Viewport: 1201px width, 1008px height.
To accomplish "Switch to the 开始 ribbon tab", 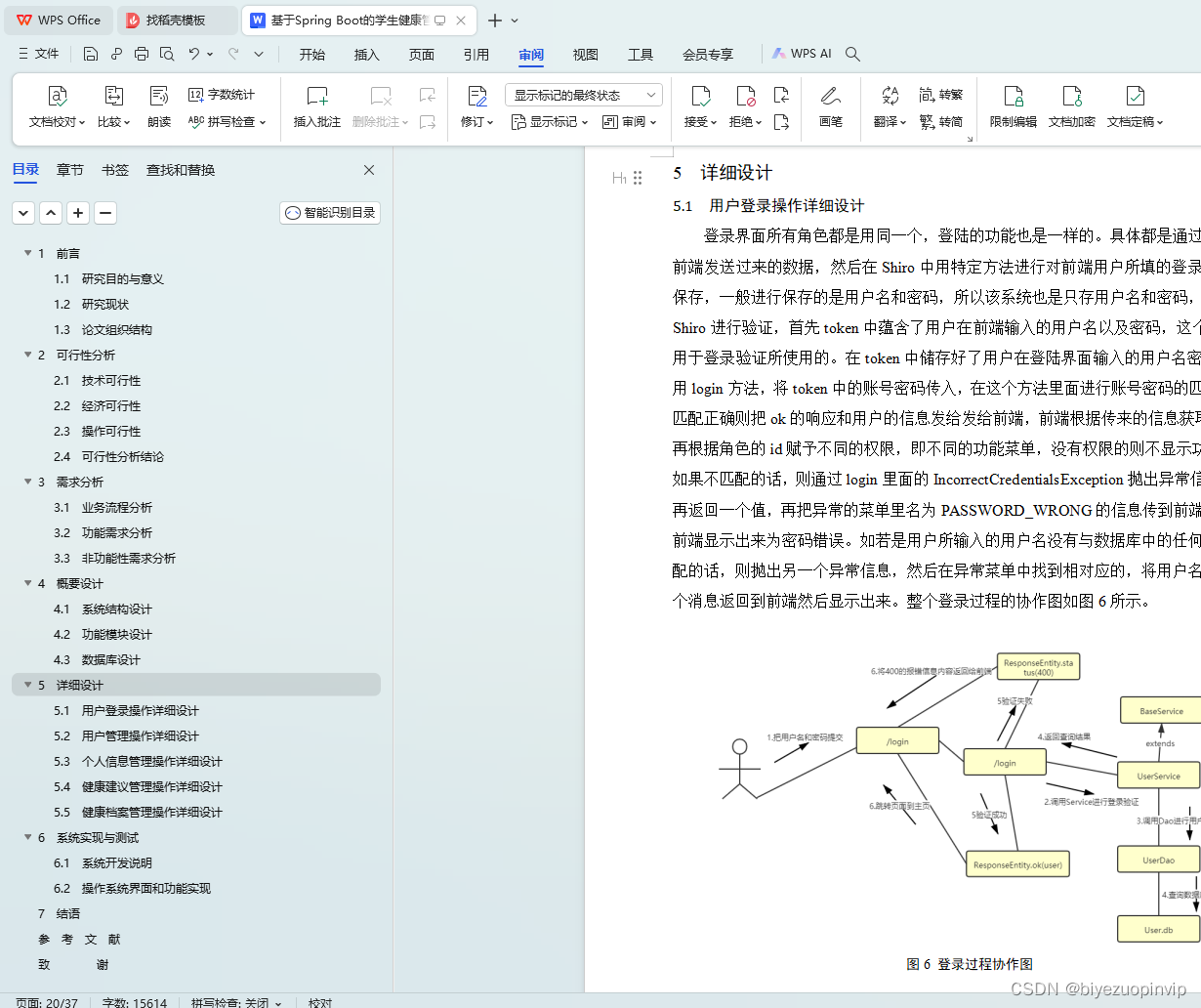I will coord(312,55).
